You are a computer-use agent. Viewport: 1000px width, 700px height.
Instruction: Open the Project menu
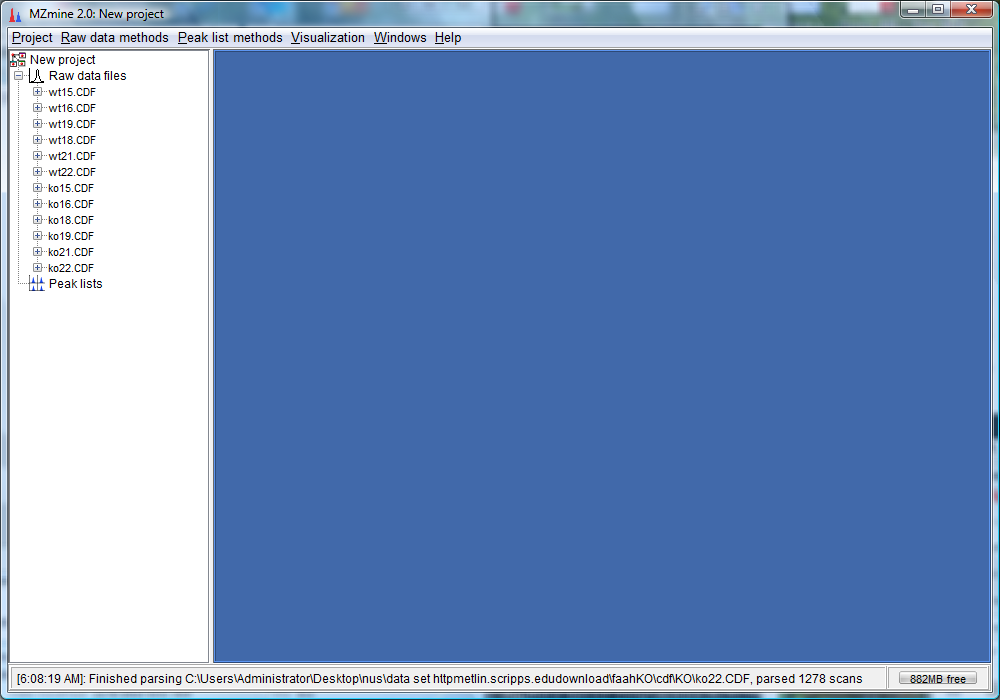tap(32, 38)
